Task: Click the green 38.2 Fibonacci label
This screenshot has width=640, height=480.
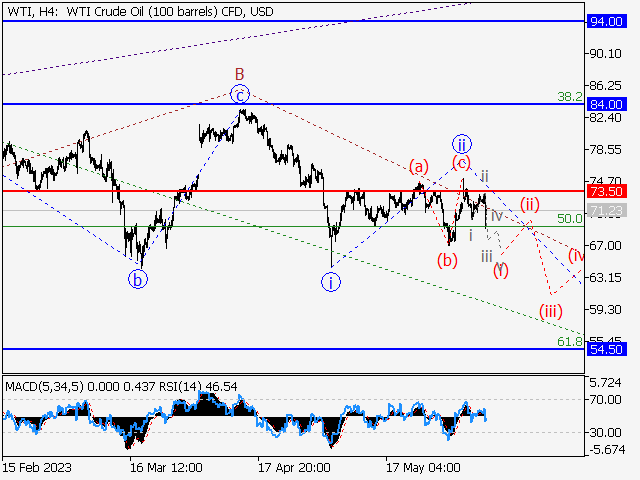Action: tap(570, 97)
